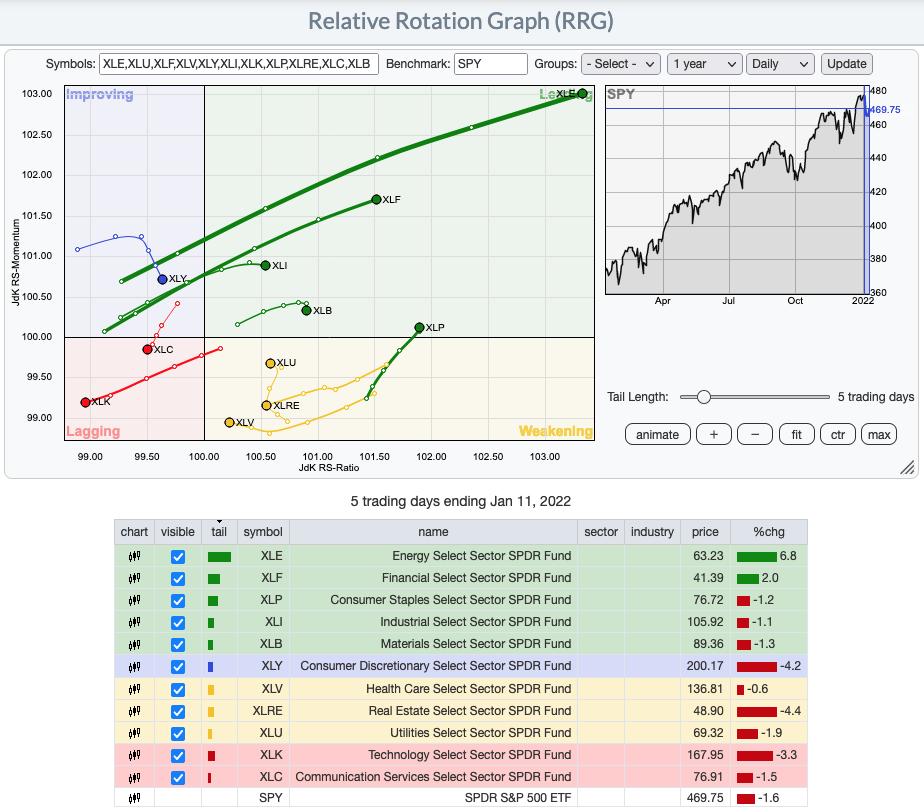This screenshot has height=812, width=924.
Task: Open the XLK row chart icon
Action: (134, 755)
